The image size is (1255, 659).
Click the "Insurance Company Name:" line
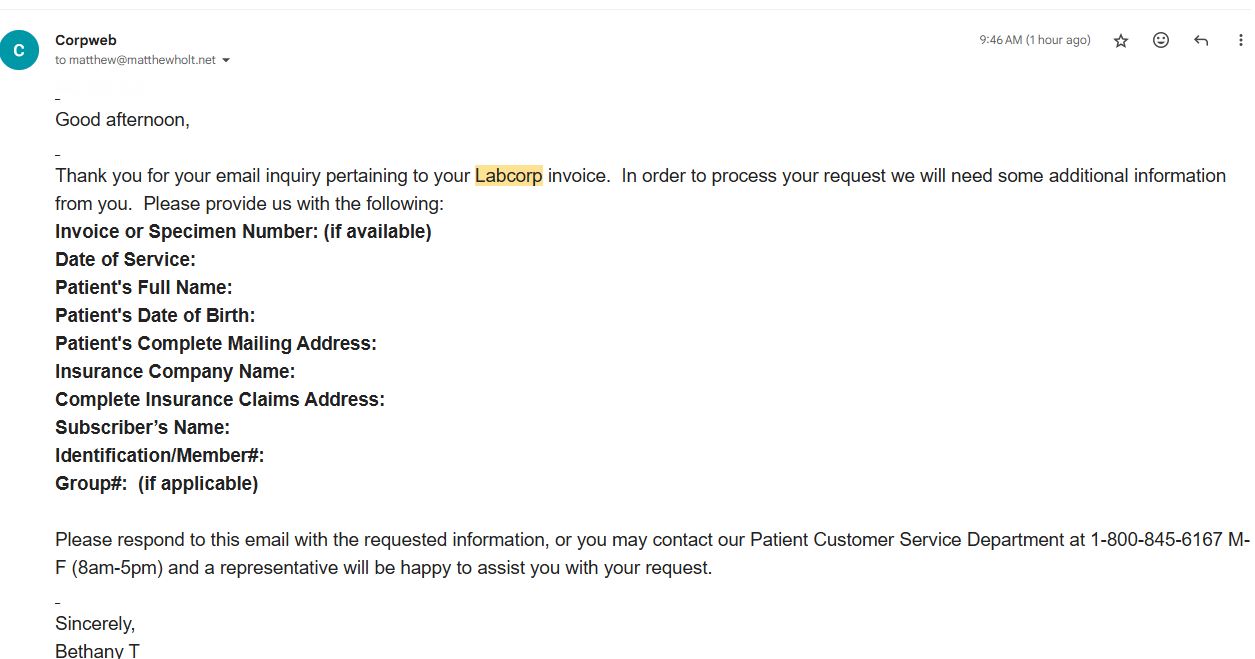tap(175, 372)
